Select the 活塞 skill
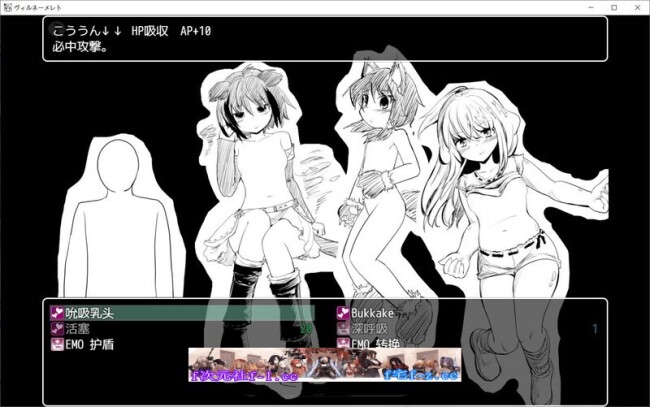This screenshot has width=650, height=407. (78, 329)
